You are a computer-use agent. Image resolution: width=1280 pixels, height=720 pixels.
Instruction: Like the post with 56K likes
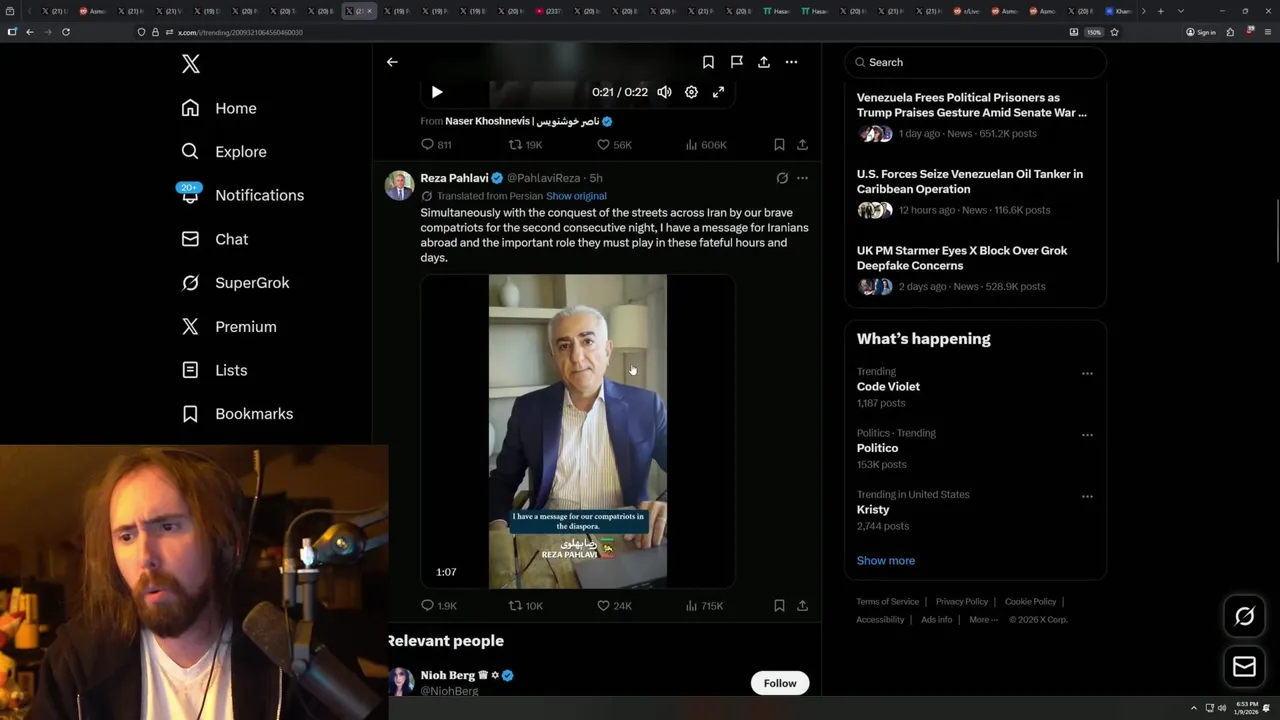(x=613, y=145)
